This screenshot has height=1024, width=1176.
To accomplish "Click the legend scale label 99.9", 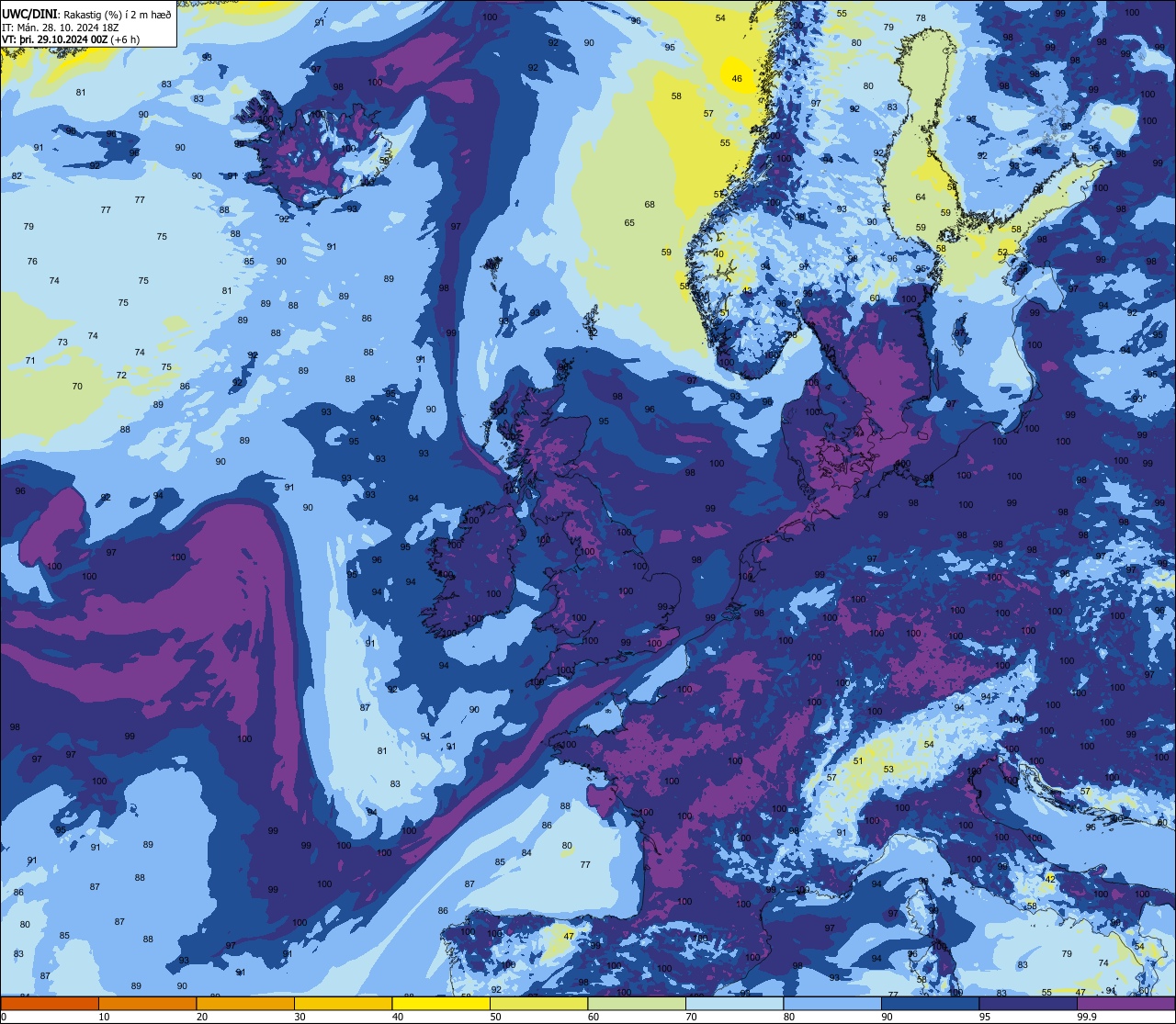I will (1088, 1017).
